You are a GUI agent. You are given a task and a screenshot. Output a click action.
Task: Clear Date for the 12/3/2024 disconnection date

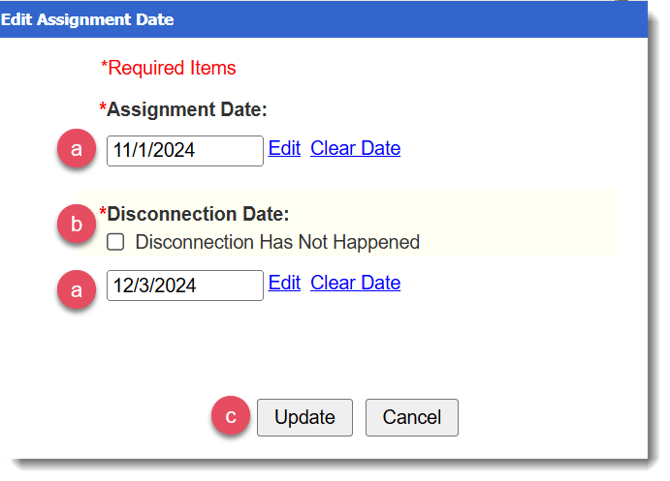coord(355,283)
